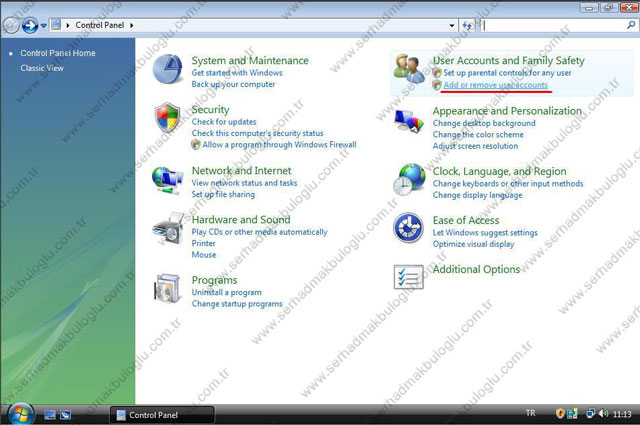Open the address bar history dropdown
The height and width of the screenshot is (425, 640).
click(452, 26)
